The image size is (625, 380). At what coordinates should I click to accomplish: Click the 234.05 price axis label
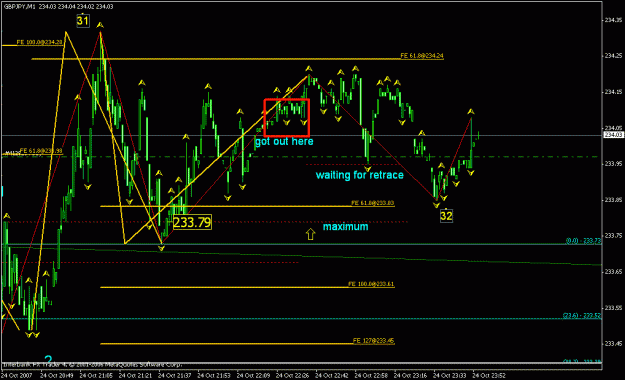(x=613, y=128)
